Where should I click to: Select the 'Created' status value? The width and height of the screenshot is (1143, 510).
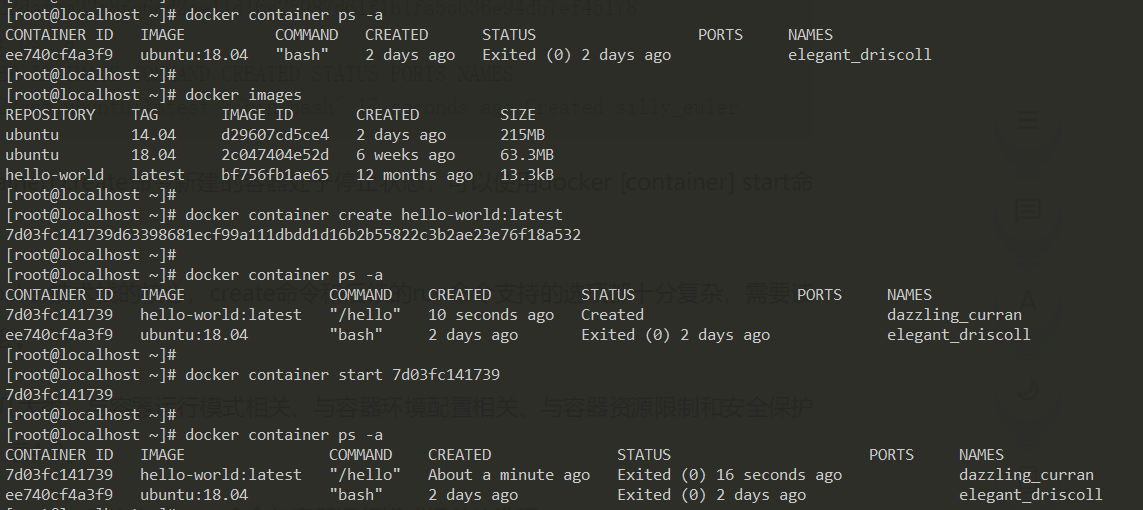(612, 315)
